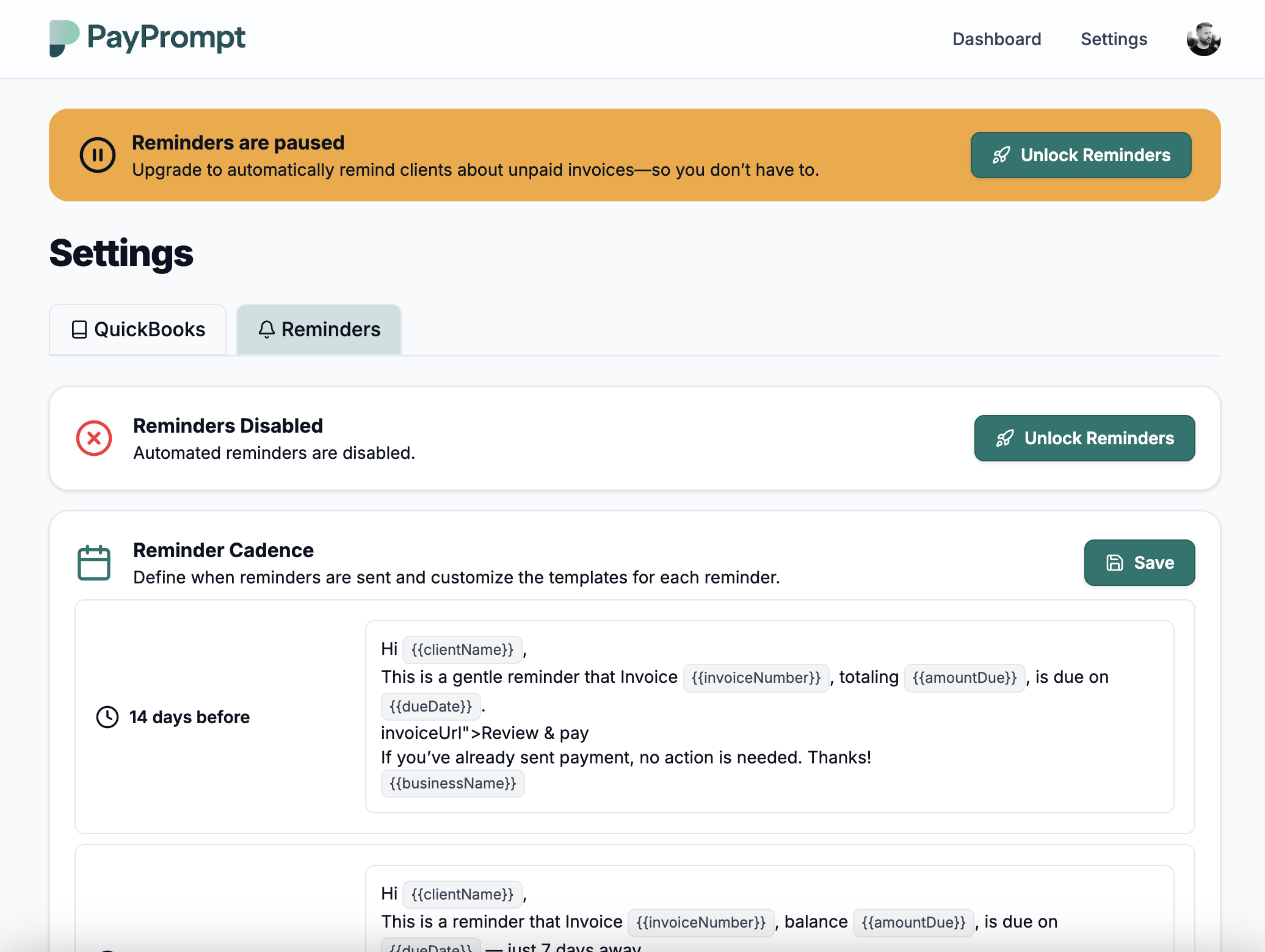Switch to the QuickBooks tab
The height and width of the screenshot is (952, 1265).
[x=137, y=330]
